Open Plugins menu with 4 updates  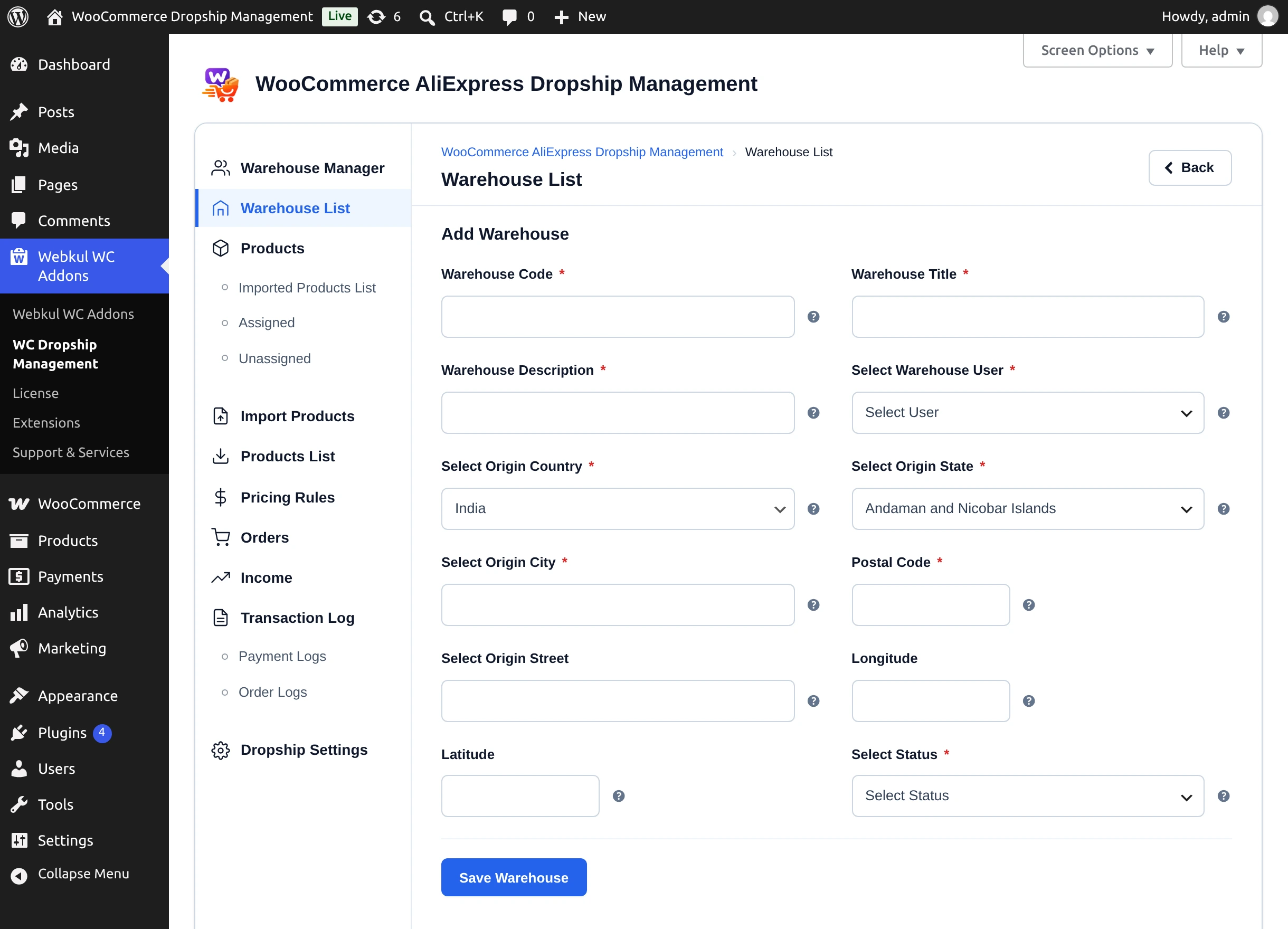pyautogui.click(x=84, y=733)
